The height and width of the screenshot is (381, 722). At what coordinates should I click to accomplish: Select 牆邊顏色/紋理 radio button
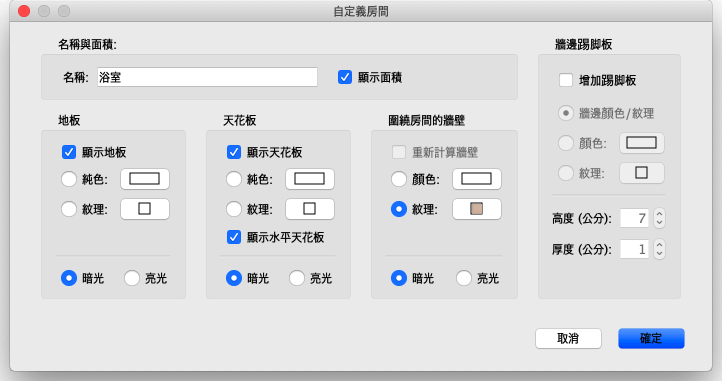coord(566,113)
